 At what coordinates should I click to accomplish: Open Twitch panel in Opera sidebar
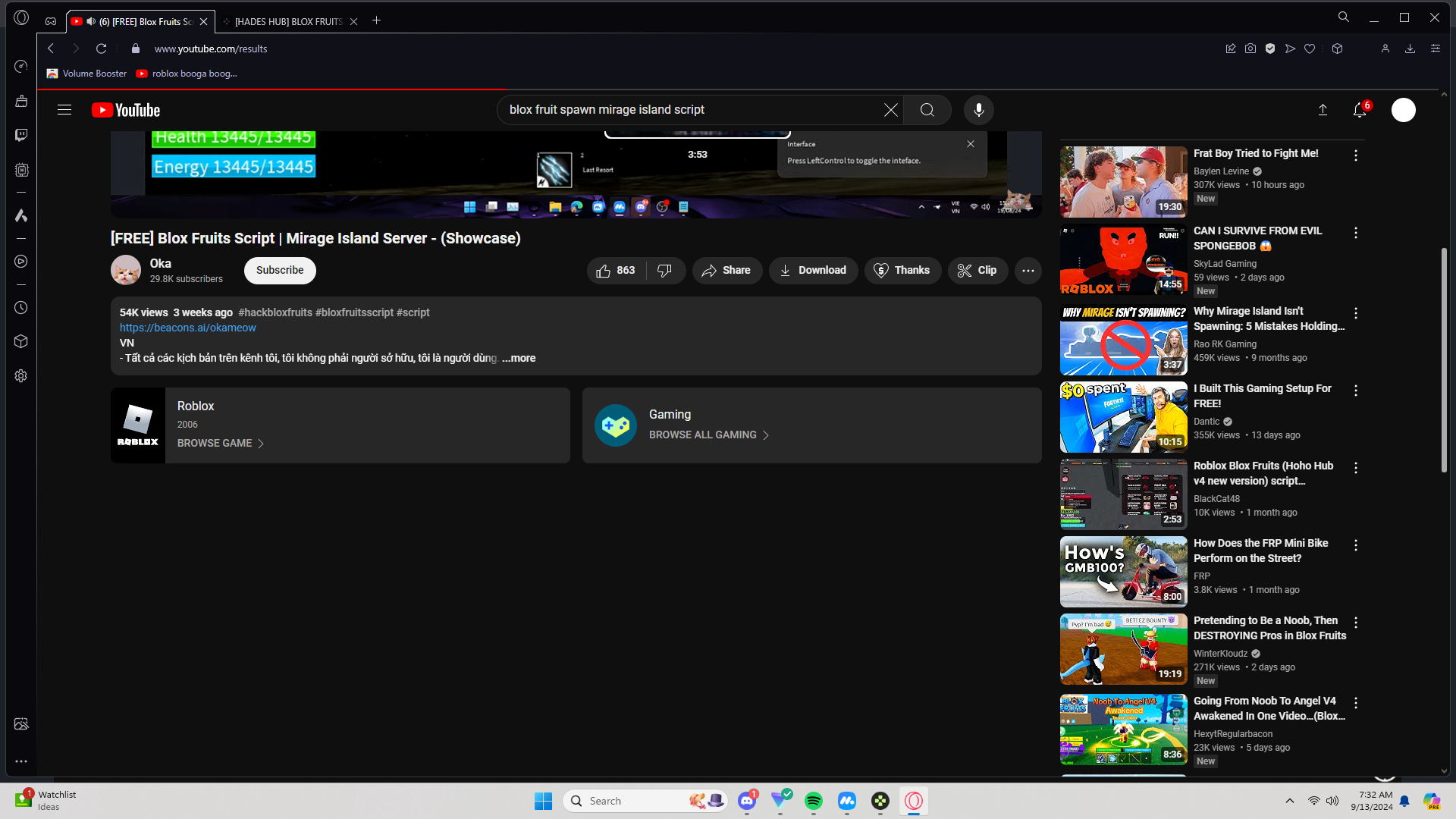click(21, 135)
